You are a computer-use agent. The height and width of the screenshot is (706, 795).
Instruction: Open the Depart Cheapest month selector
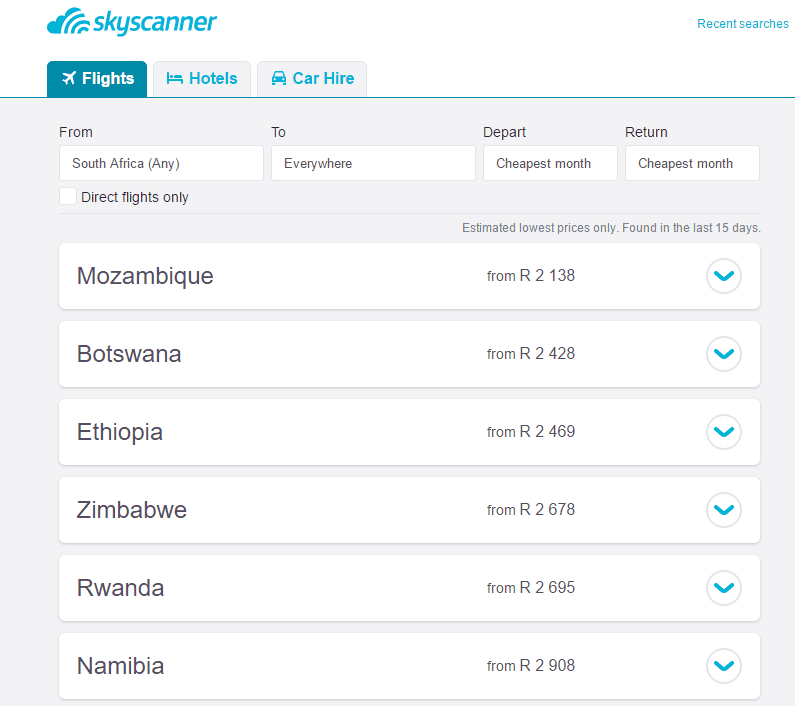point(550,163)
